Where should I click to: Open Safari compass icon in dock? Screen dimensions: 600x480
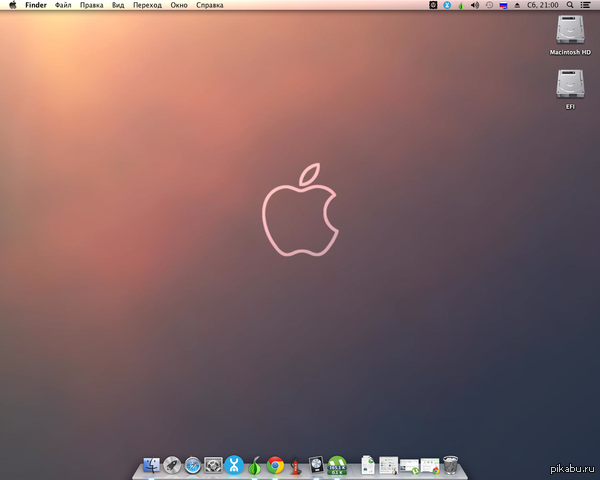coord(192,465)
